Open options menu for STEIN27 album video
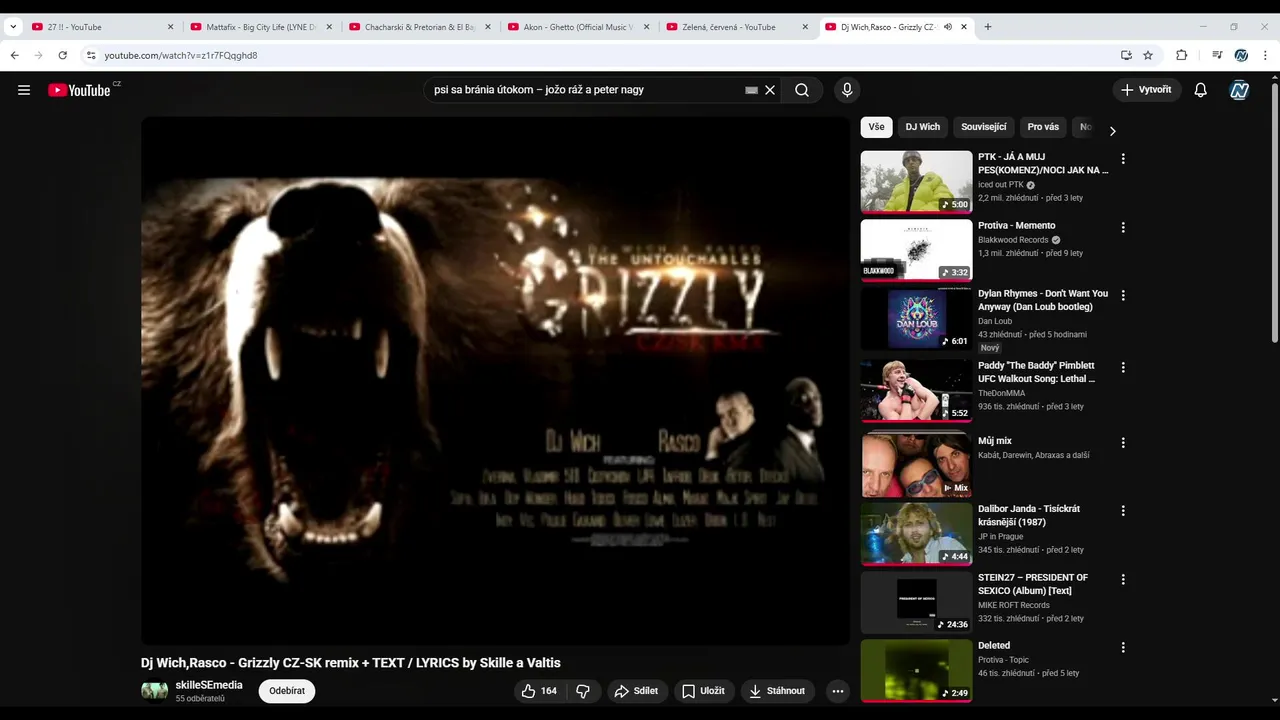This screenshot has height=720, width=1280. 1123,579
